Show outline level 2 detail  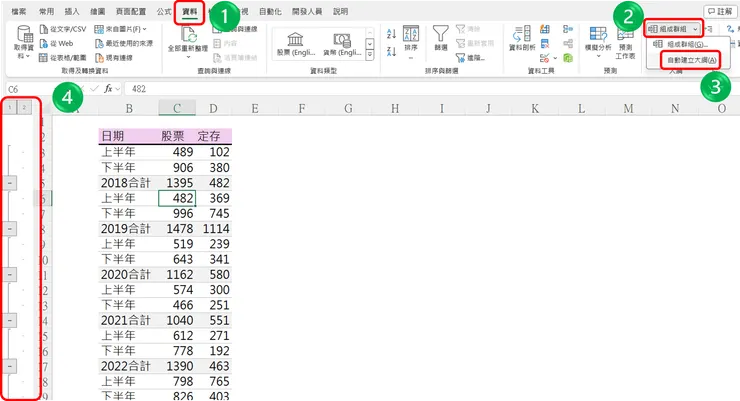pyautogui.click(x=24, y=108)
